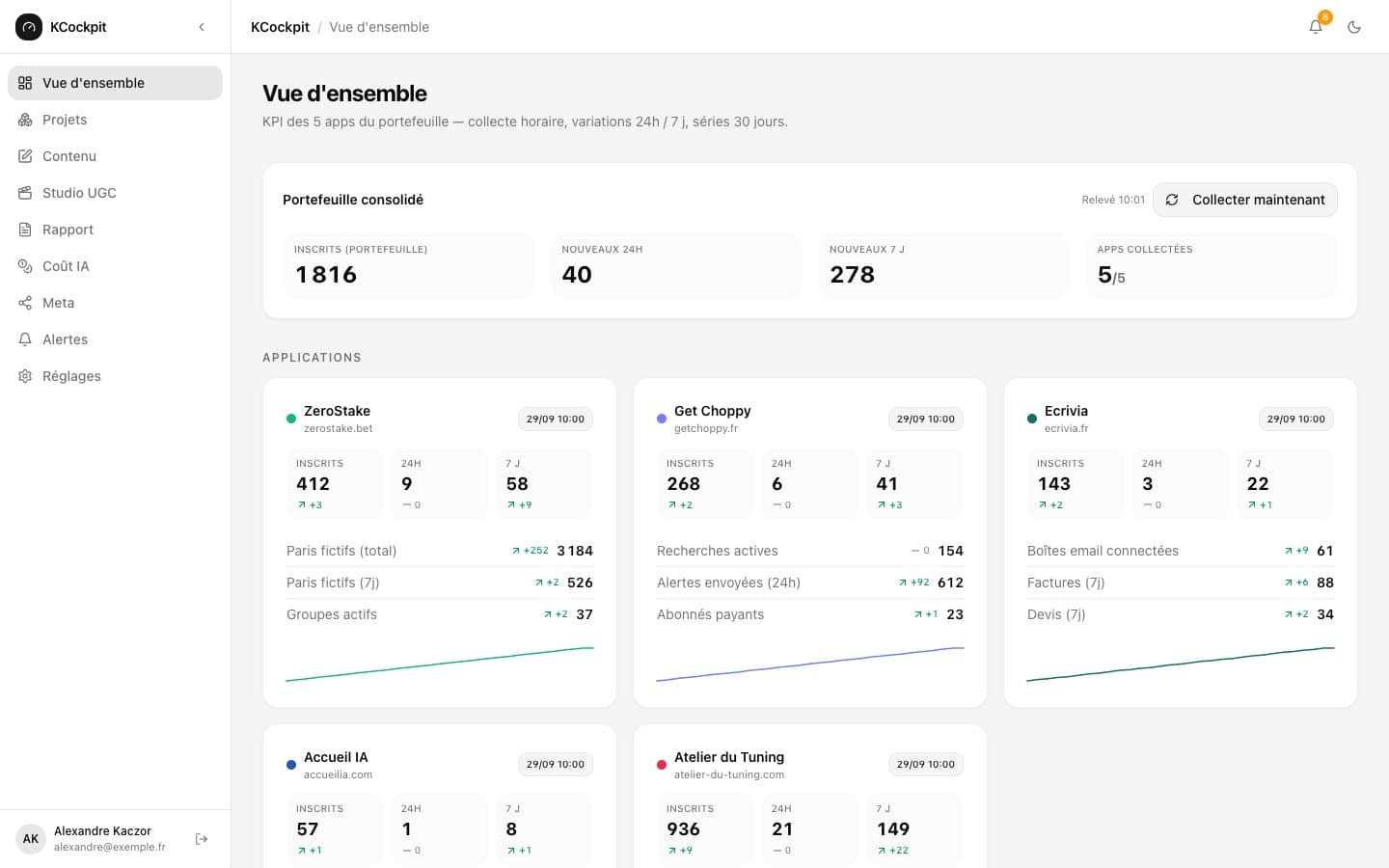The width and height of the screenshot is (1389, 868).
Task: Click the zerostake.bet domain text
Action: 339,428
